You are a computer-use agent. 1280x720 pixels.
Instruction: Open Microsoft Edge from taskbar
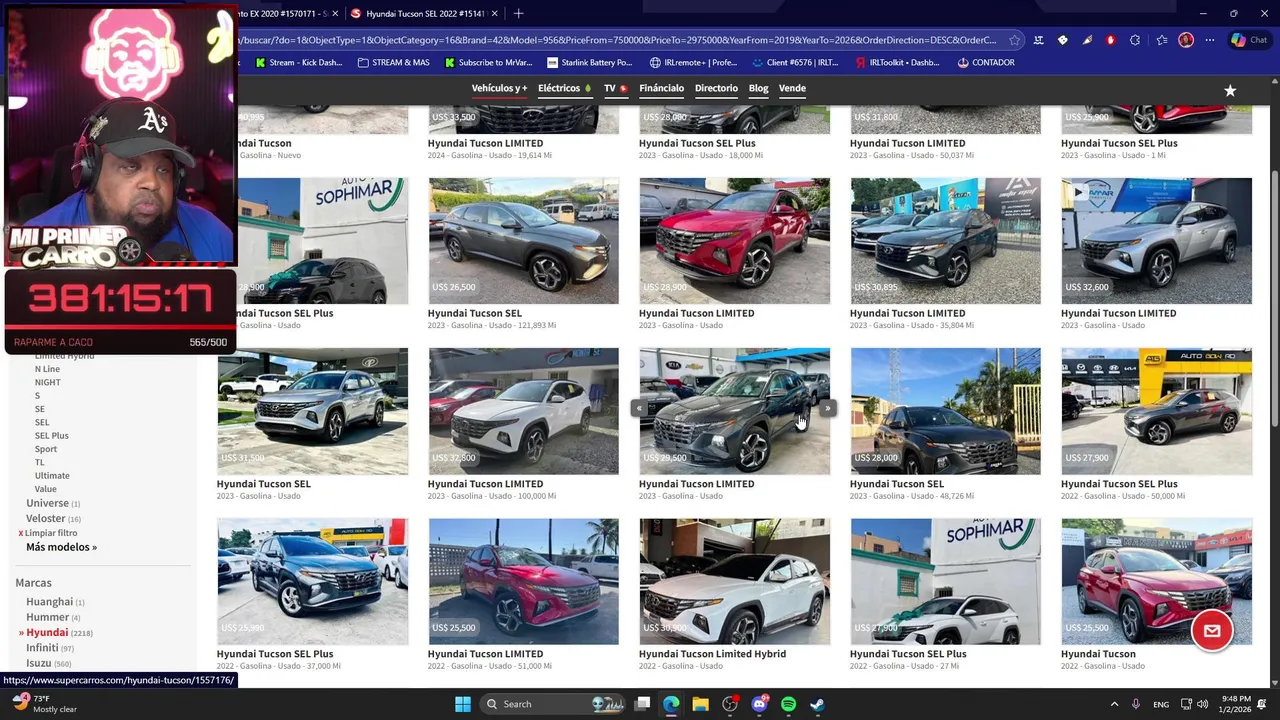click(671, 704)
